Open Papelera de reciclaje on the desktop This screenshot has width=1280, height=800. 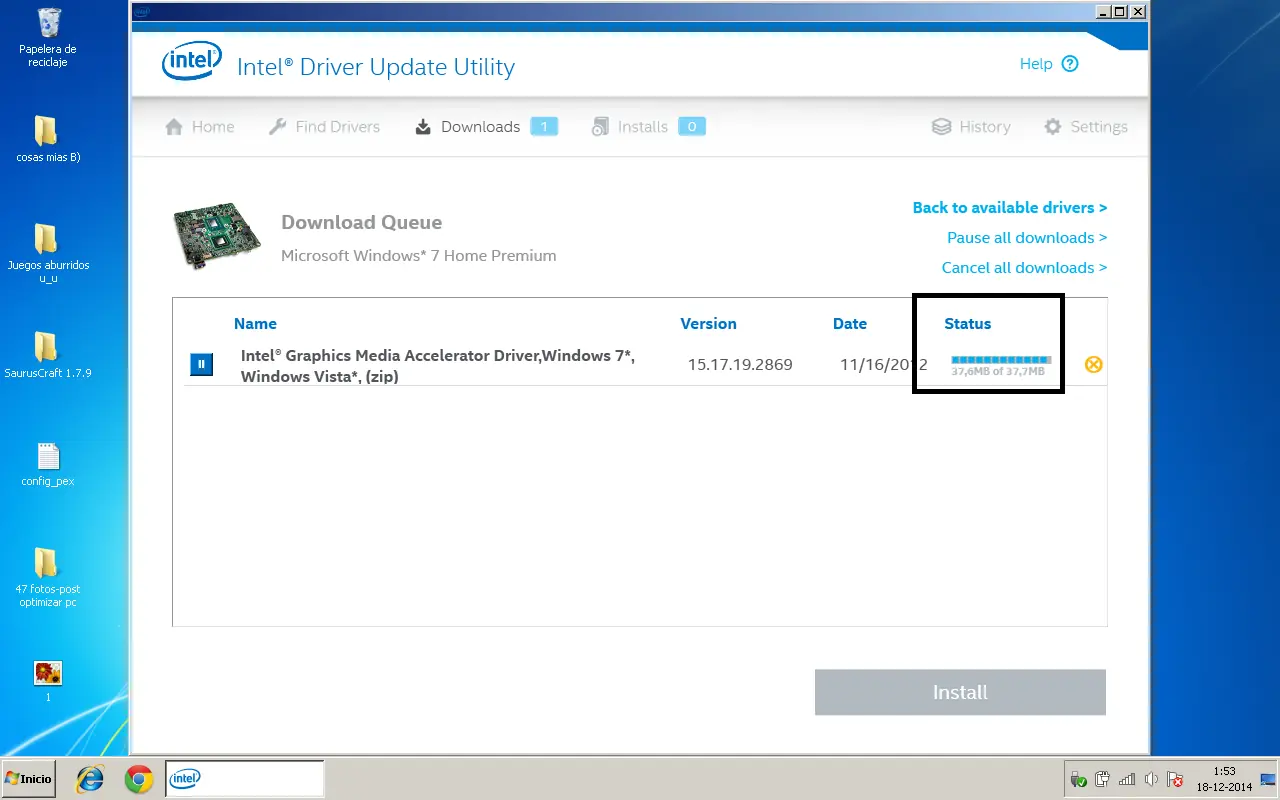[47, 38]
